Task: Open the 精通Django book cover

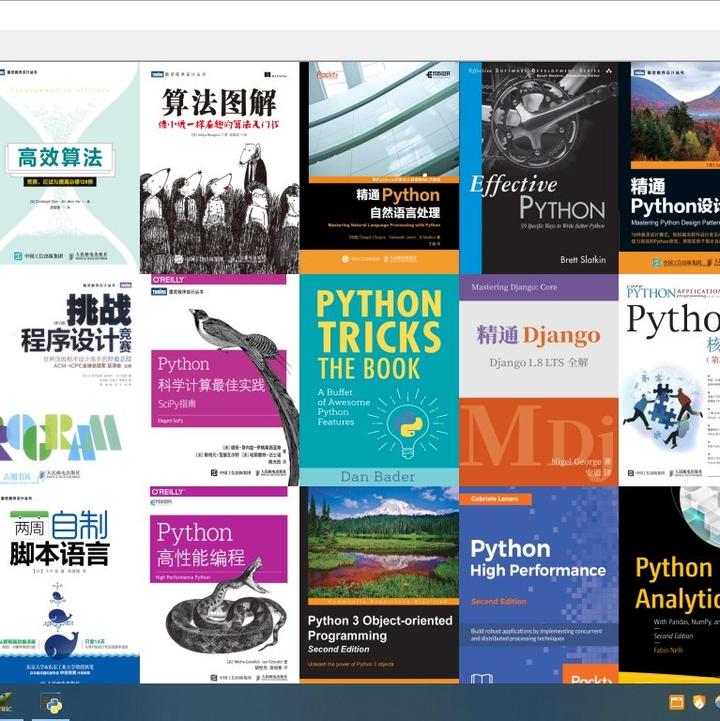Action: pyautogui.click(x=539, y=380)
